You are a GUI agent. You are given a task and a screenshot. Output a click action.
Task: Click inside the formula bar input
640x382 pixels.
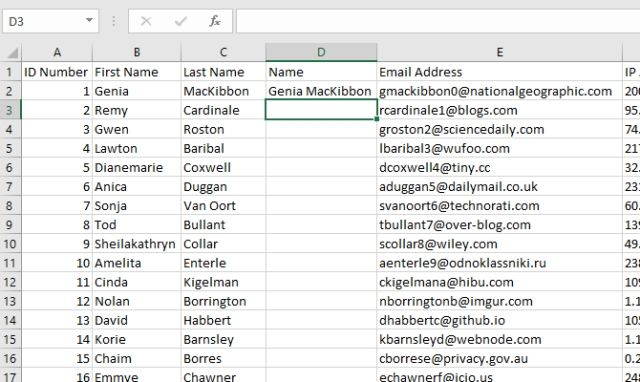438,21
